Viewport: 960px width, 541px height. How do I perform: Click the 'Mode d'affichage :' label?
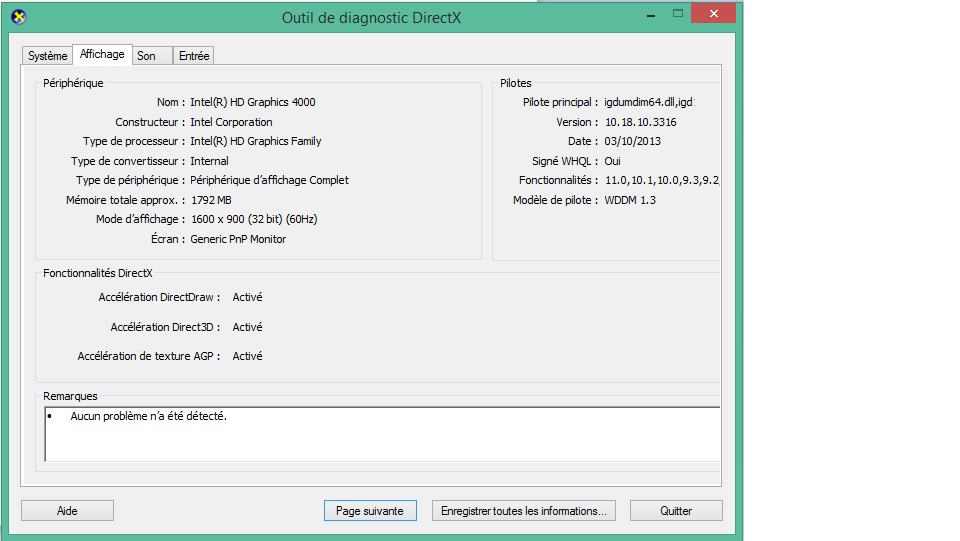140,219
